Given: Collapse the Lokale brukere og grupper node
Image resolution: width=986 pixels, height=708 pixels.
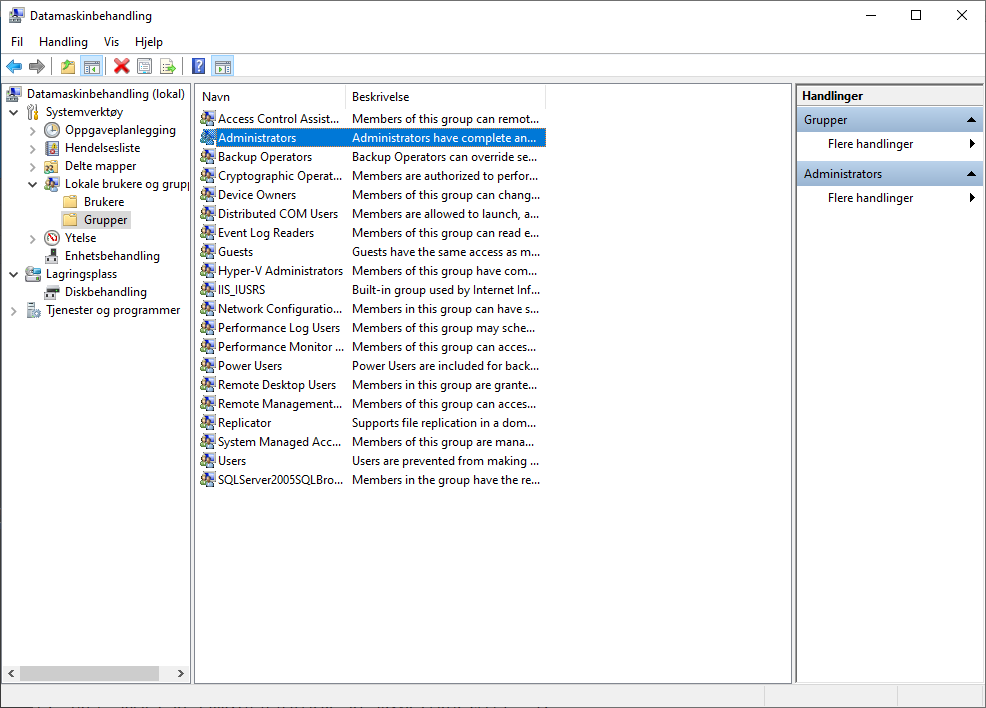Looking at the screenshot, I should (x=33, y=184).
